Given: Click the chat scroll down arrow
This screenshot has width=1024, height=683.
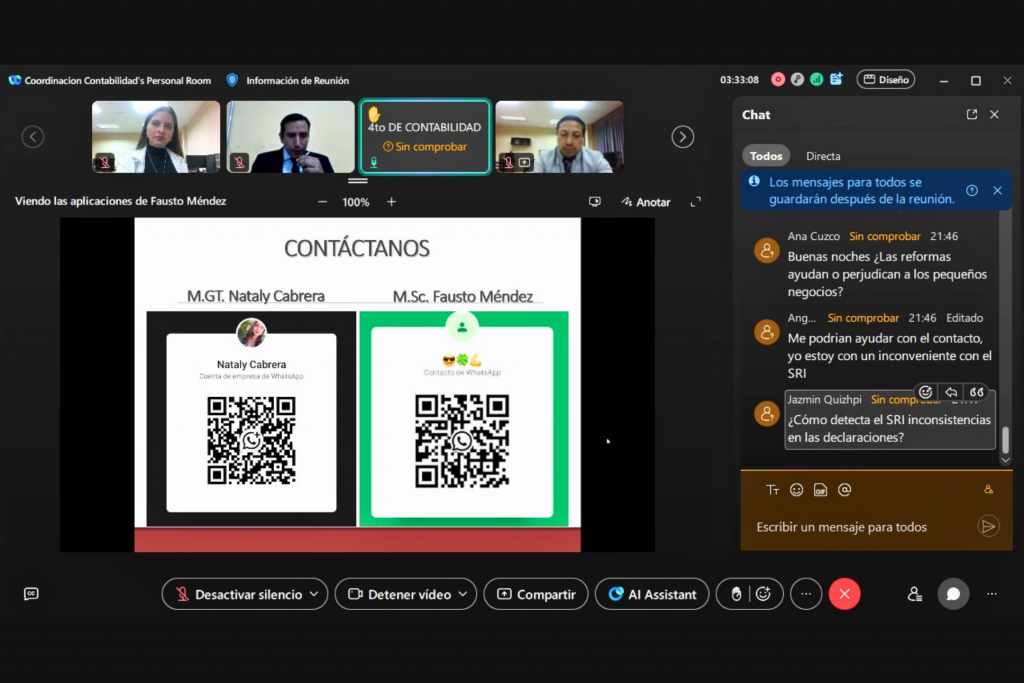Looking at the screenshot, I should tap(1006, 460).
